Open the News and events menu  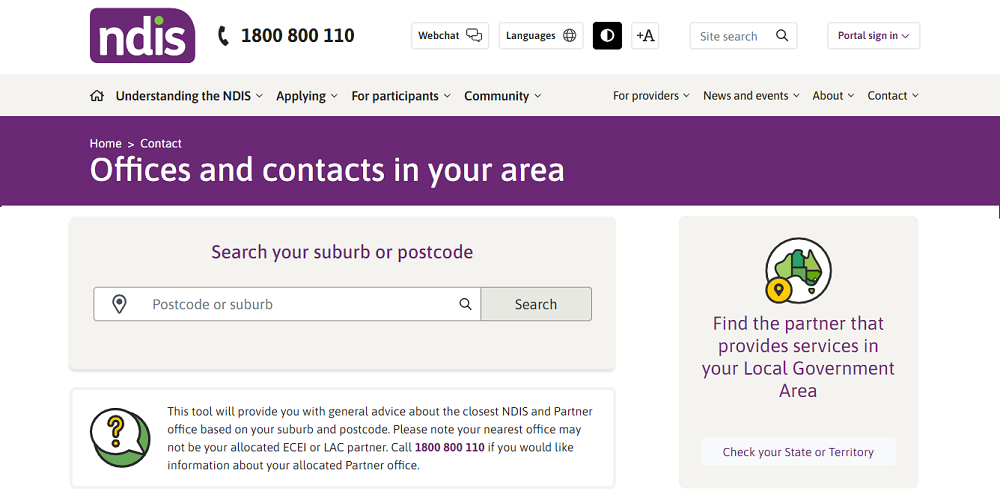(751, 96)
